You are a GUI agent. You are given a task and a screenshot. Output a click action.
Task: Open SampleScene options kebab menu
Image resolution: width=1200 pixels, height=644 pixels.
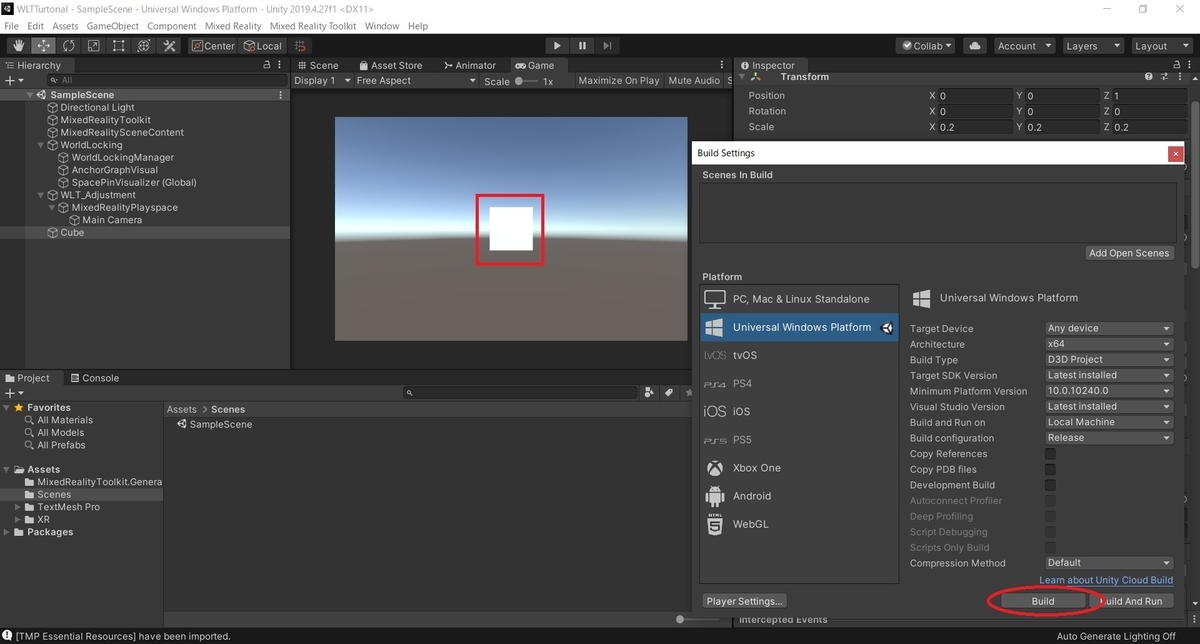click(x=281, y=95)
